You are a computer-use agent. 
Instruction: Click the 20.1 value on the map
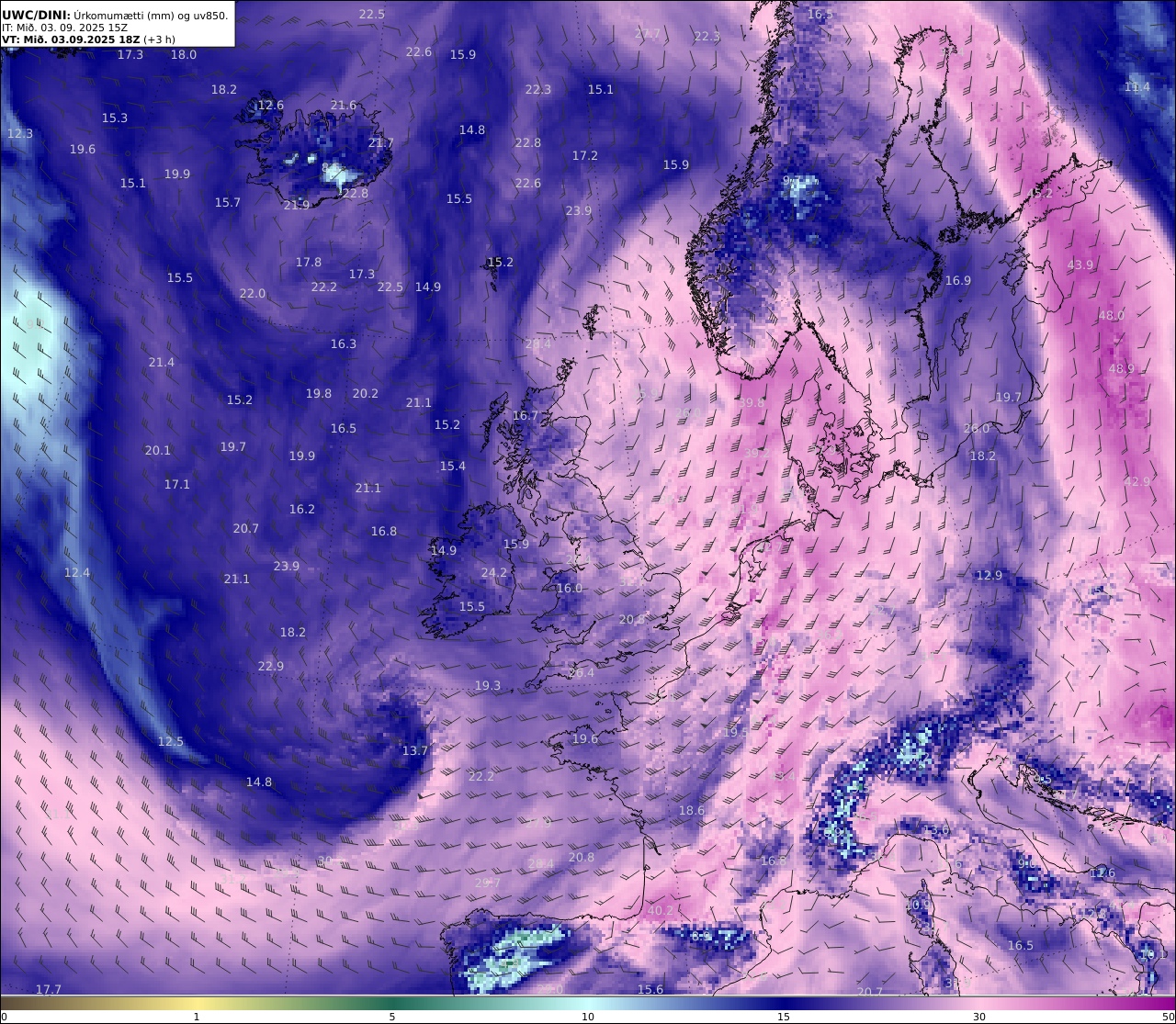(x=158, y=450)
